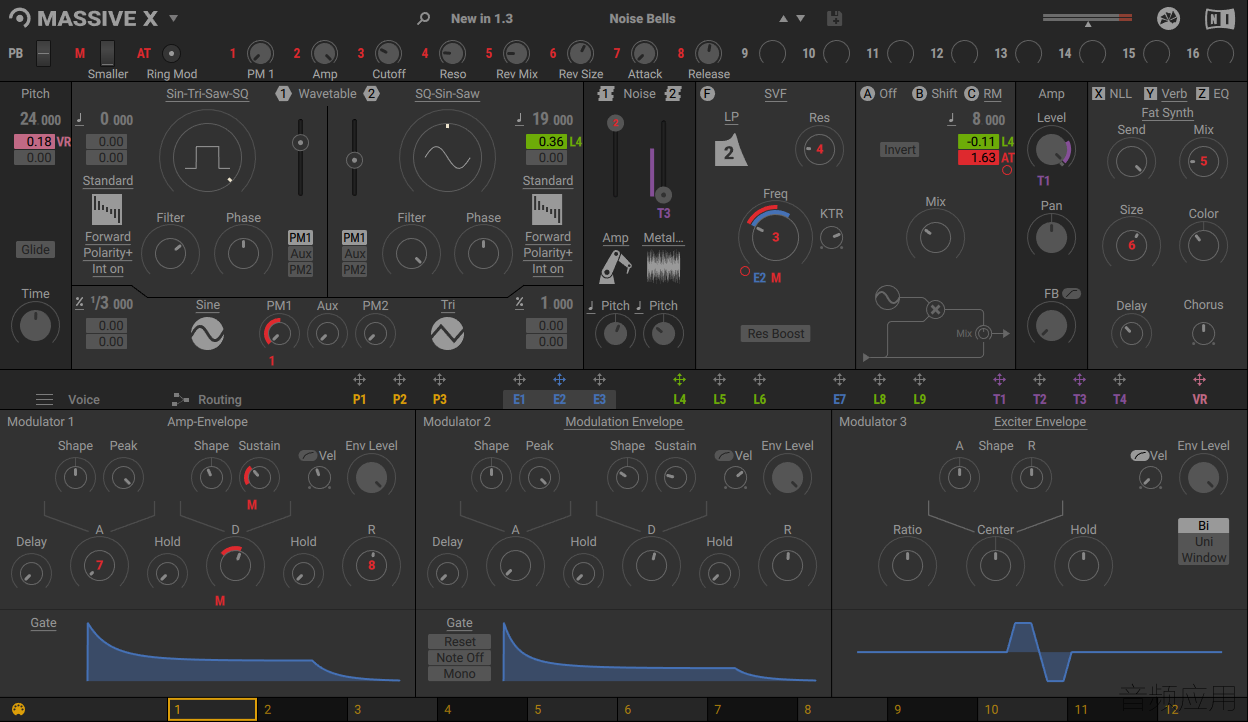Select the Z EQ effect tab
The width and height of the screenshot is (1248, 722).
1212,94
